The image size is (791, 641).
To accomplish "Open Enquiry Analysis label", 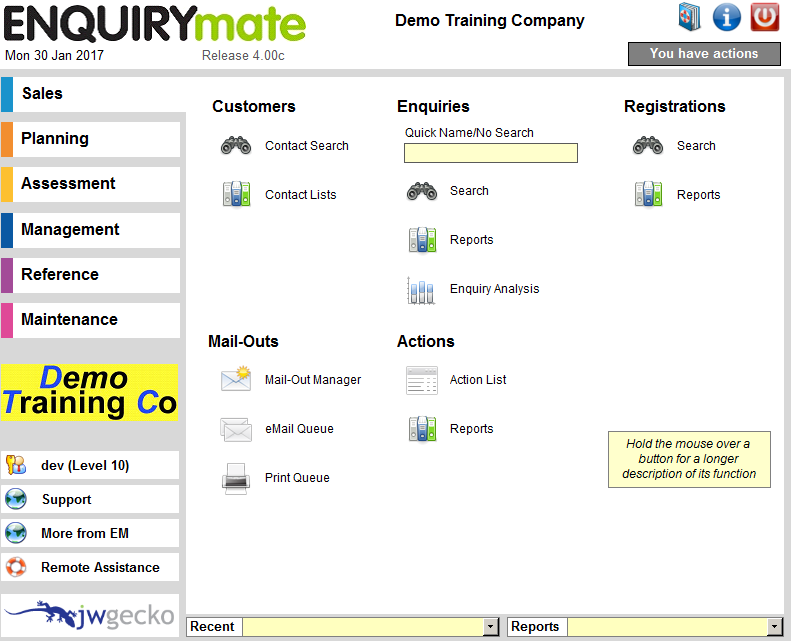I will [x=494, y=288].
